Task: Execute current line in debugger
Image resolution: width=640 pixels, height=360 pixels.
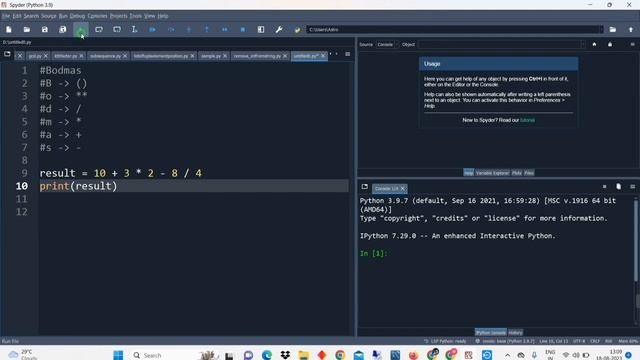Action: [x=171, y=29]
